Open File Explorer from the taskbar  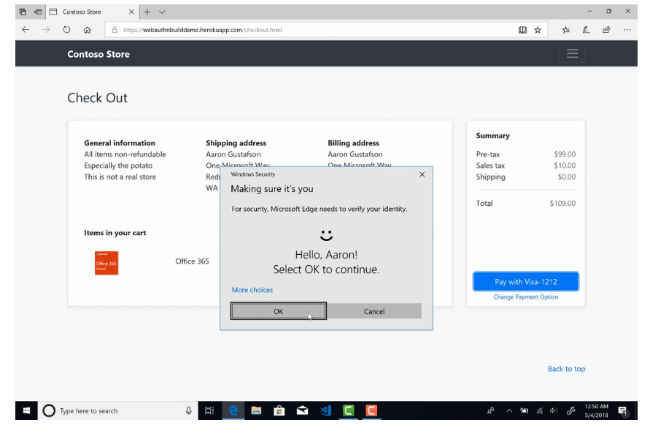point(256,411)
